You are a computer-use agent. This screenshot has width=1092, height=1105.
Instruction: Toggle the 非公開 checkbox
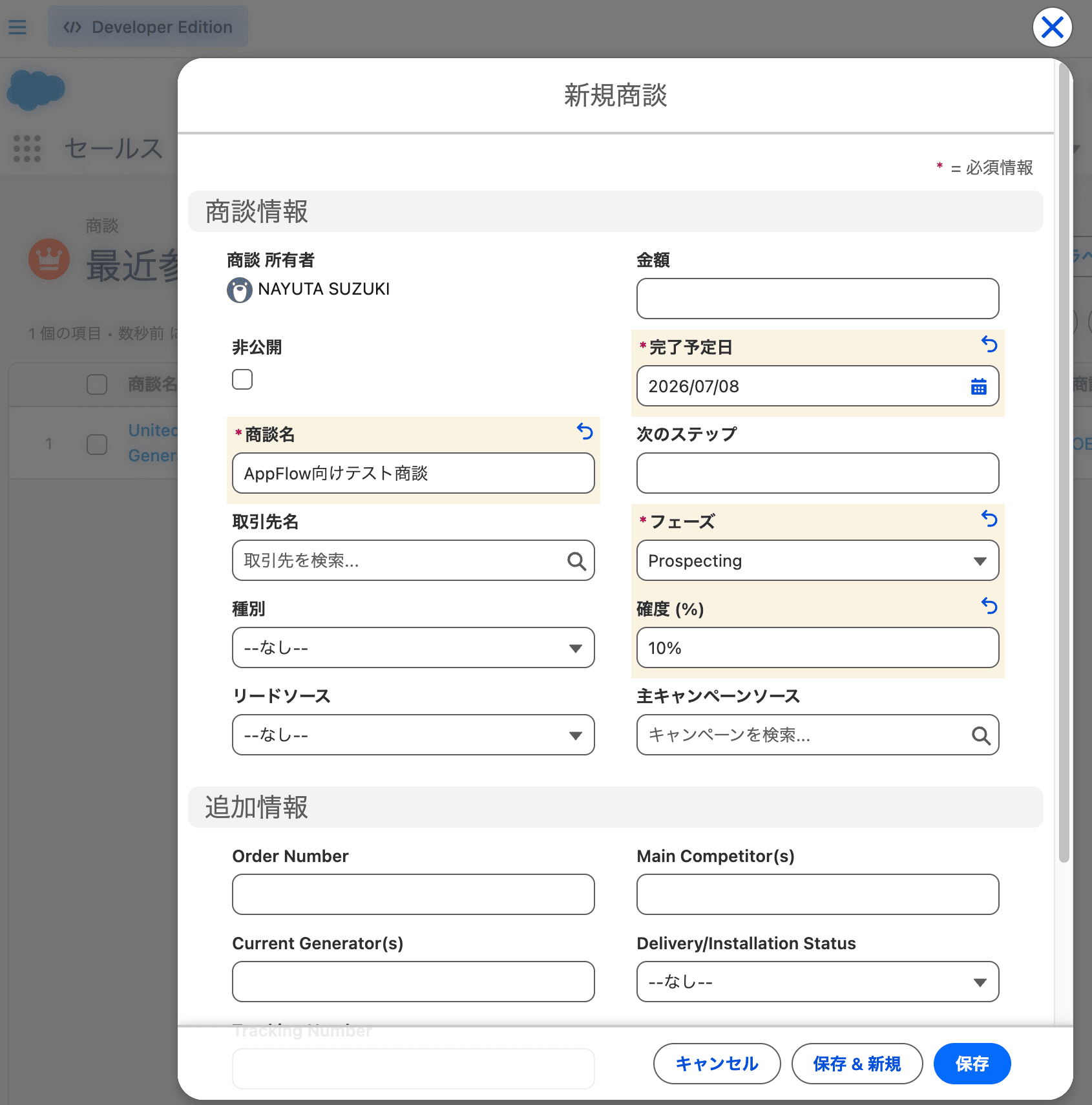click(242, 379)
